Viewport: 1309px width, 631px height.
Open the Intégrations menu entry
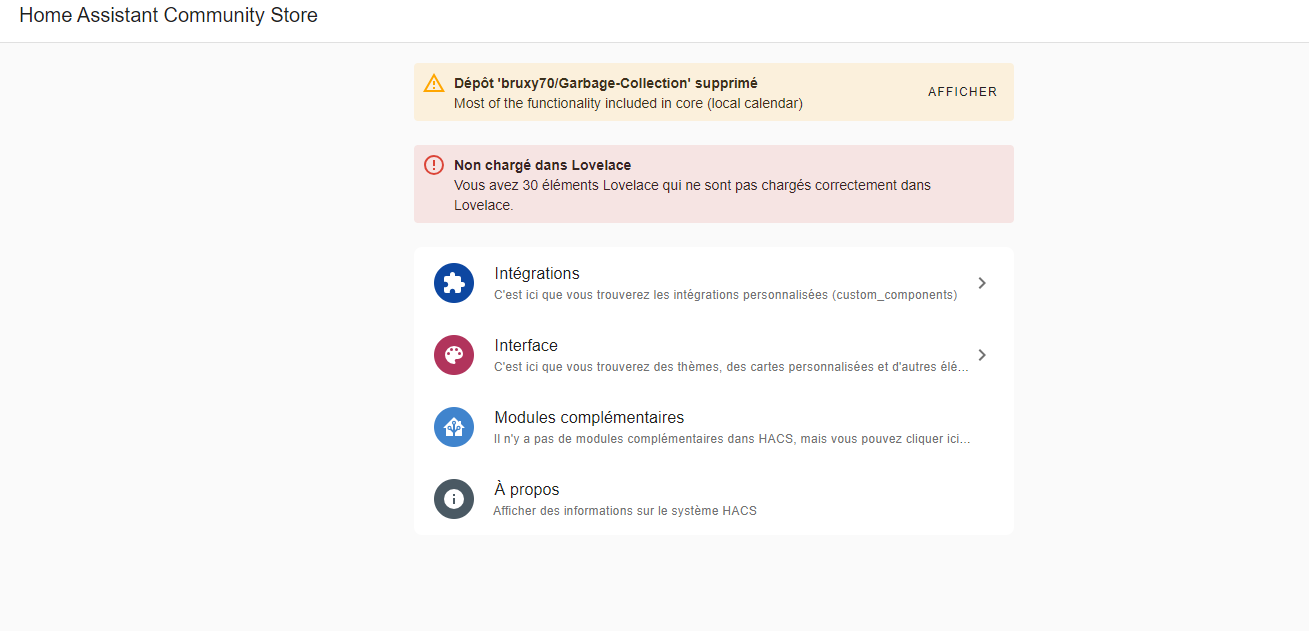tap(714, 283)
